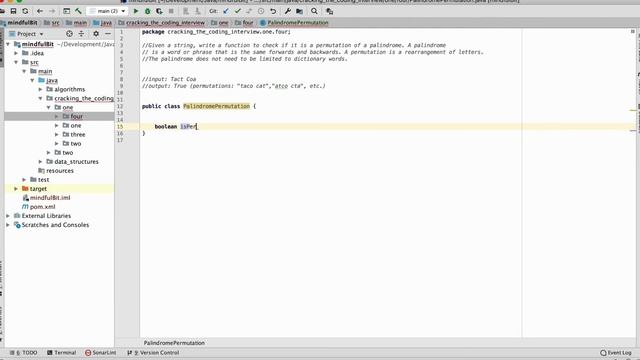Collapse the mindfulBit root node
Screen dimensions: 640x360
pos(8,44)
